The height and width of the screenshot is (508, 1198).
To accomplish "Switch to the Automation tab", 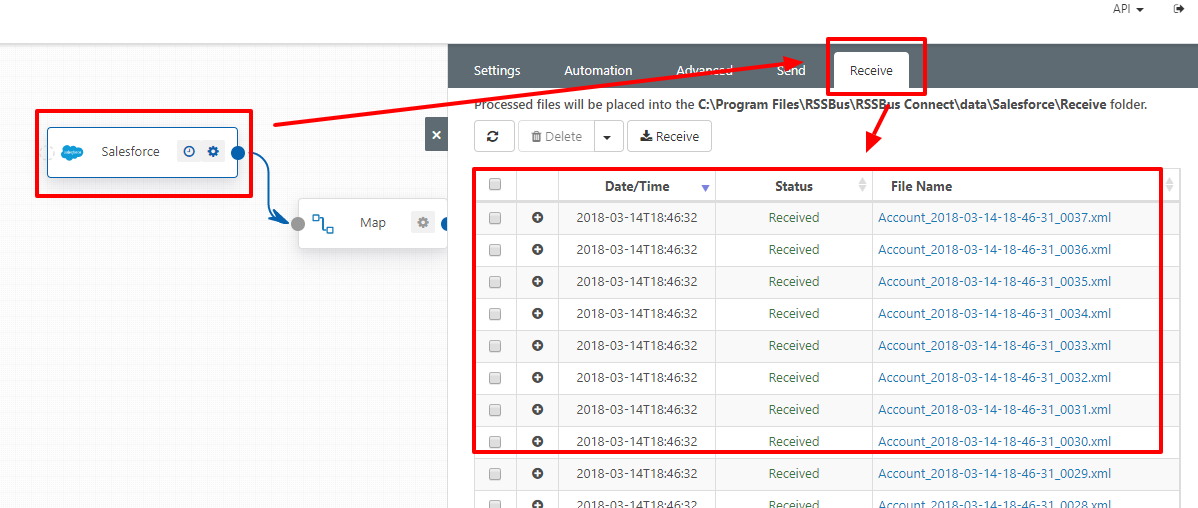I will click(x=598, y=70).
